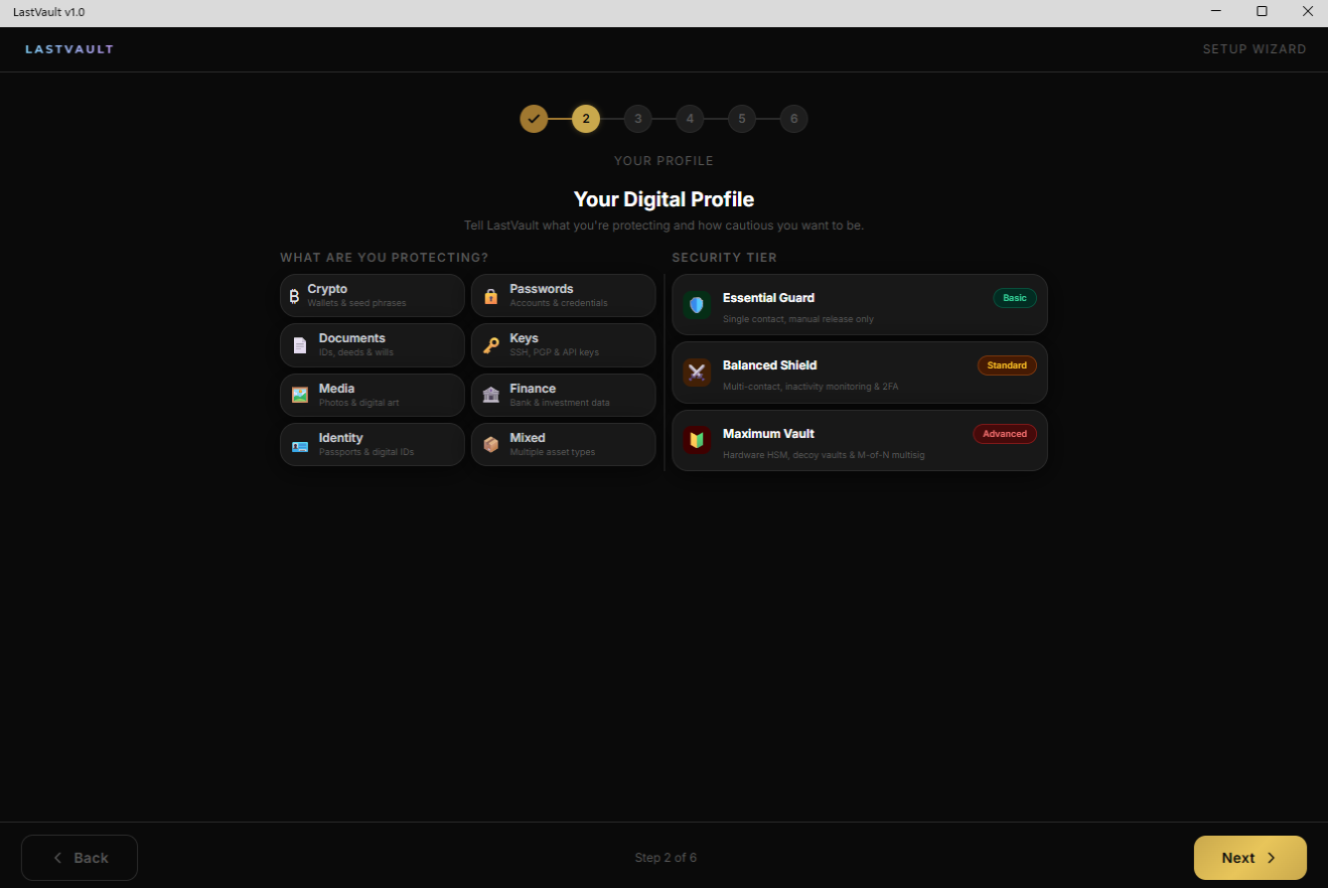This screenshot has height=888, width=1328.
Task: Click the Bitcoin icon on Crypto card
Action: (294, 296)
